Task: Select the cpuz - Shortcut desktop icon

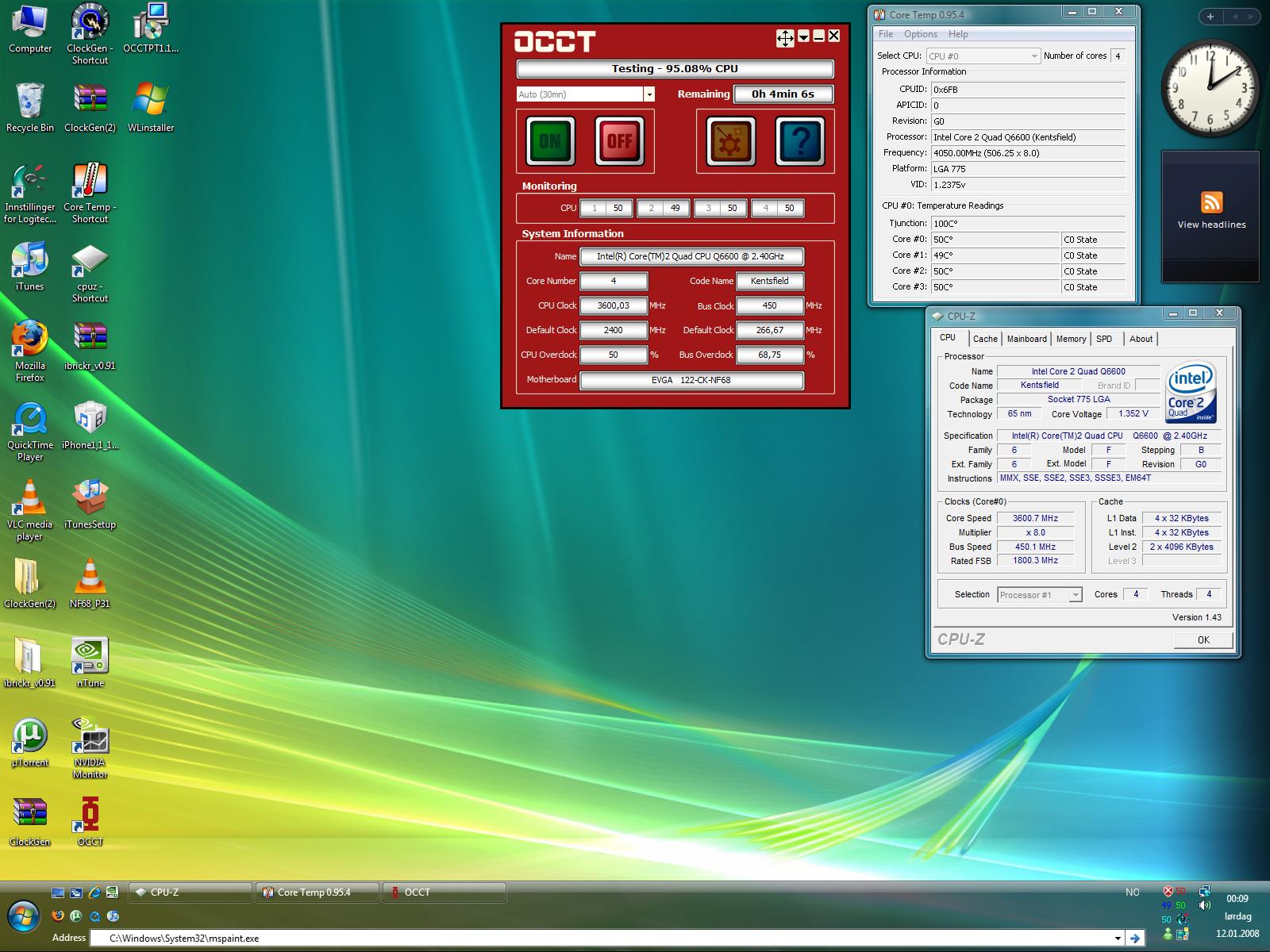Action: tap(90, 272)
